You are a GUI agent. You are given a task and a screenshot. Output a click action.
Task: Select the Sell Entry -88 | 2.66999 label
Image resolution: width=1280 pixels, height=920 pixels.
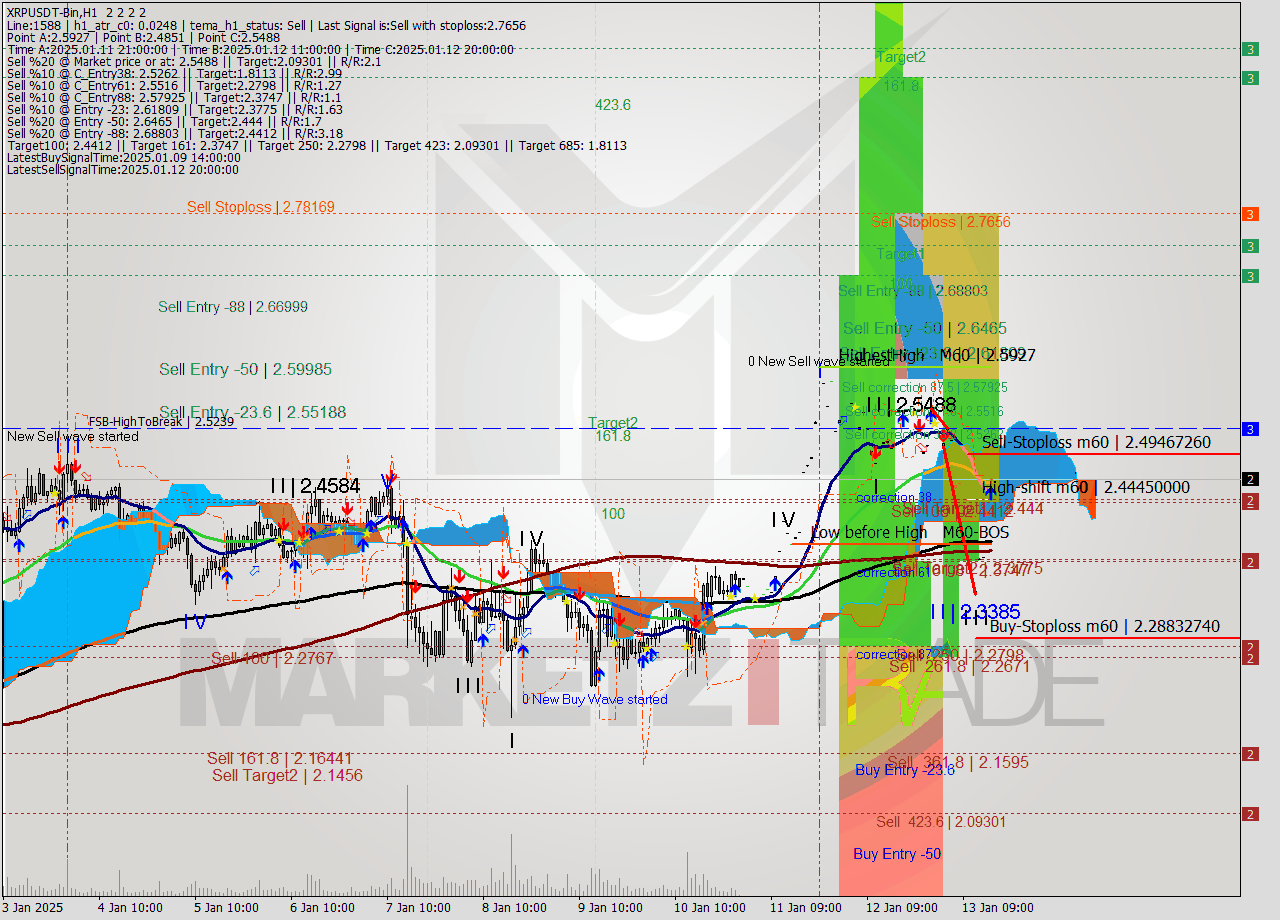[233, 307]
